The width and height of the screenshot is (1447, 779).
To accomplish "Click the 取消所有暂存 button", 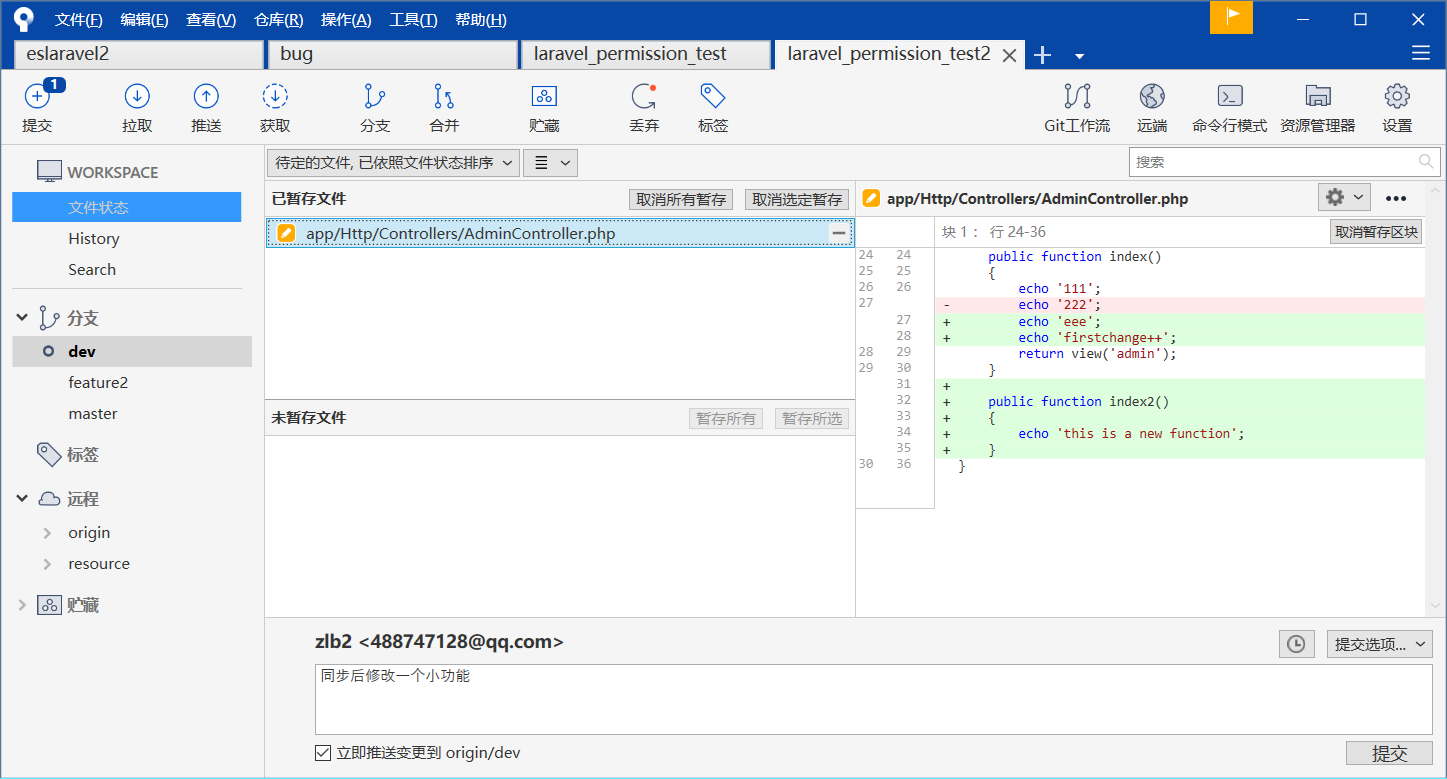I will pyautogui.click(x=682, y=199).
